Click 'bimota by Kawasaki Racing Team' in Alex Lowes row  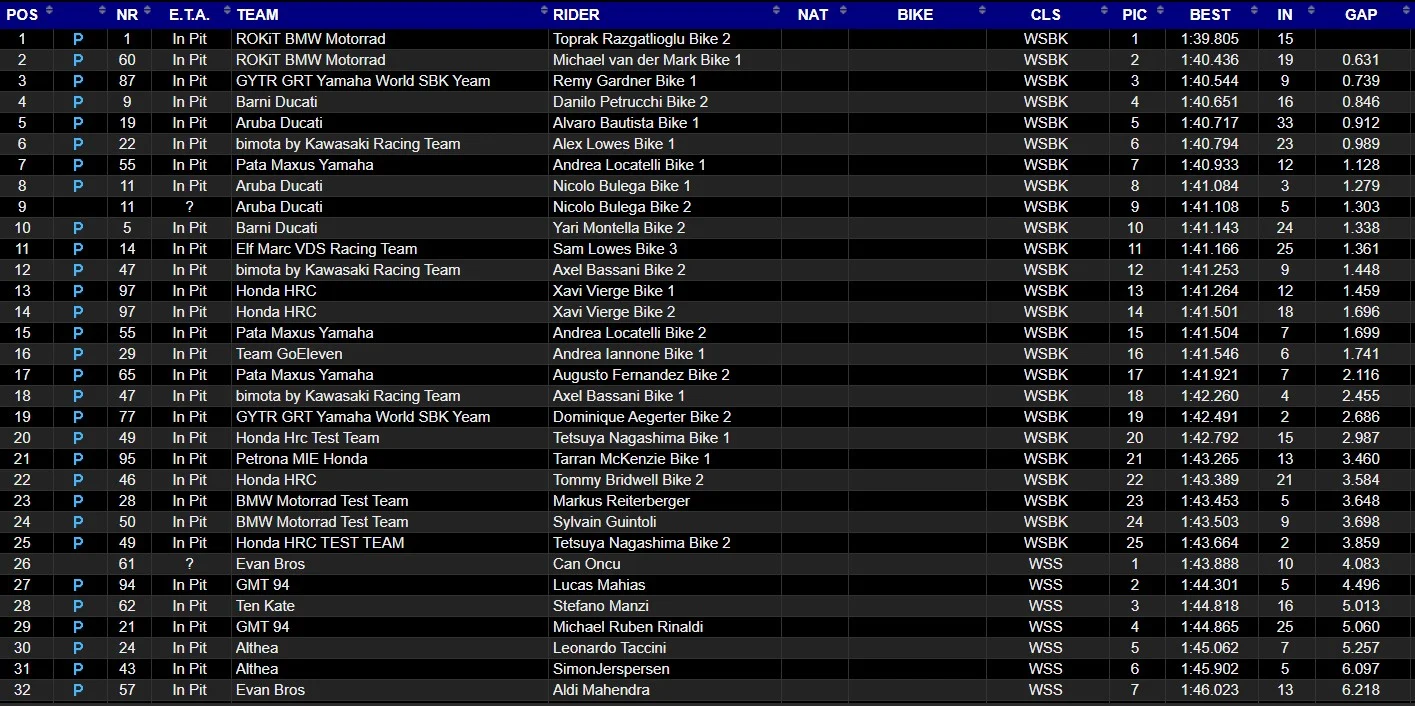coord(348,144)
